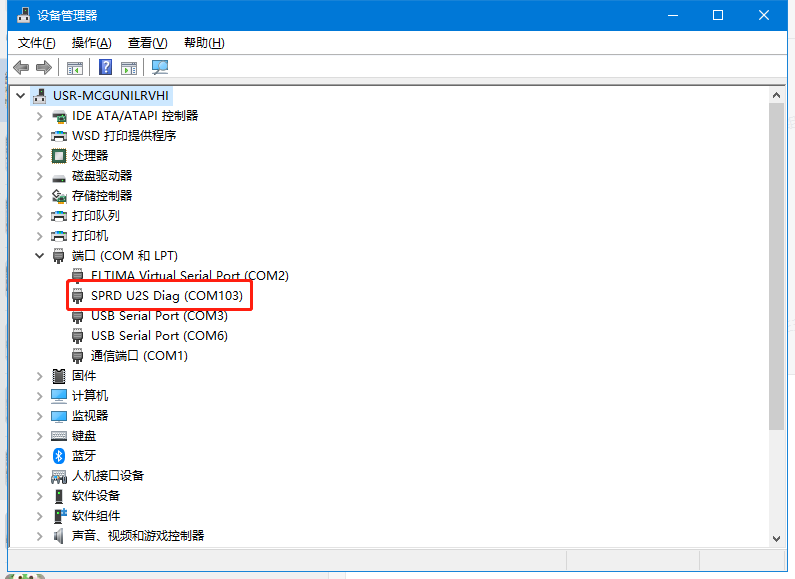Select 声音、视频和游戏控制器 label

tap(138, 536)
